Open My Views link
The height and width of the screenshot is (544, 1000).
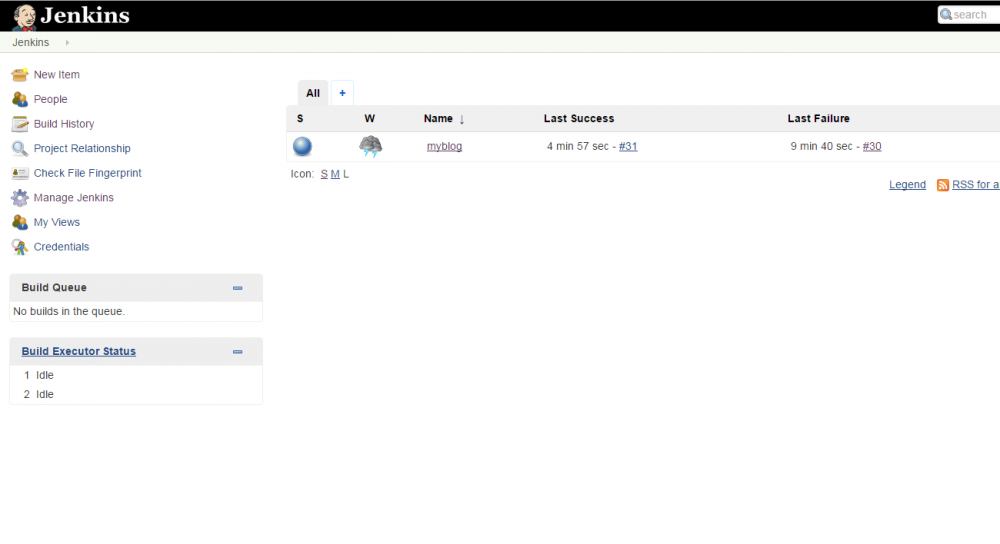click(57, 223)
